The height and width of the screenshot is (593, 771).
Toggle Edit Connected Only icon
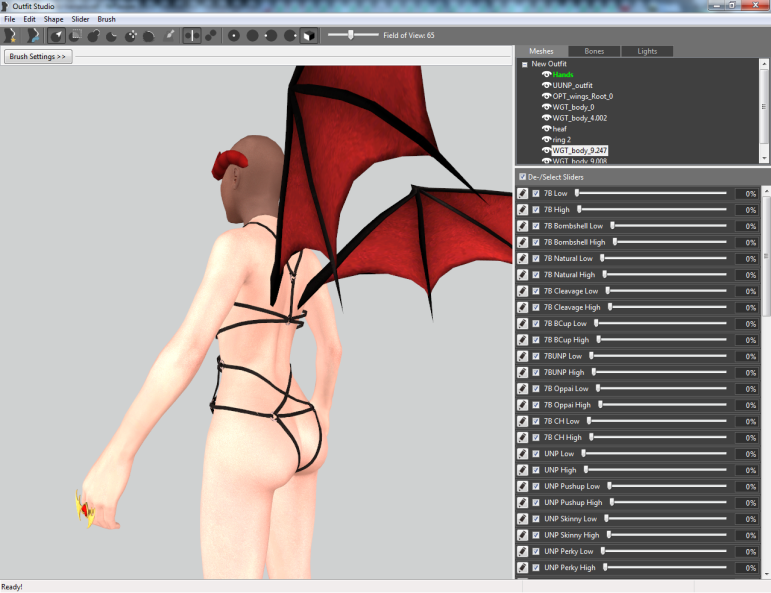pos(211,35)
